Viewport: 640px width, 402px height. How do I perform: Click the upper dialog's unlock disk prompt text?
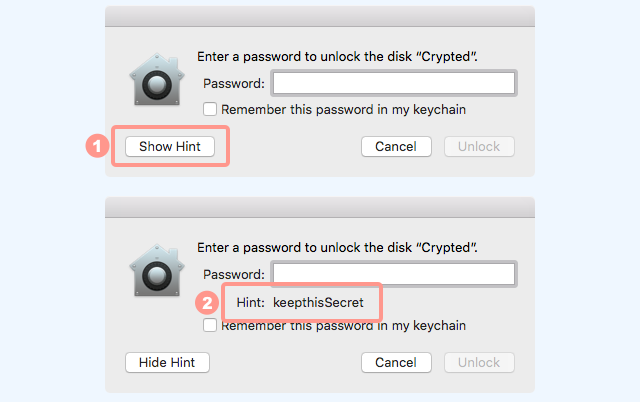click(338, 56)
